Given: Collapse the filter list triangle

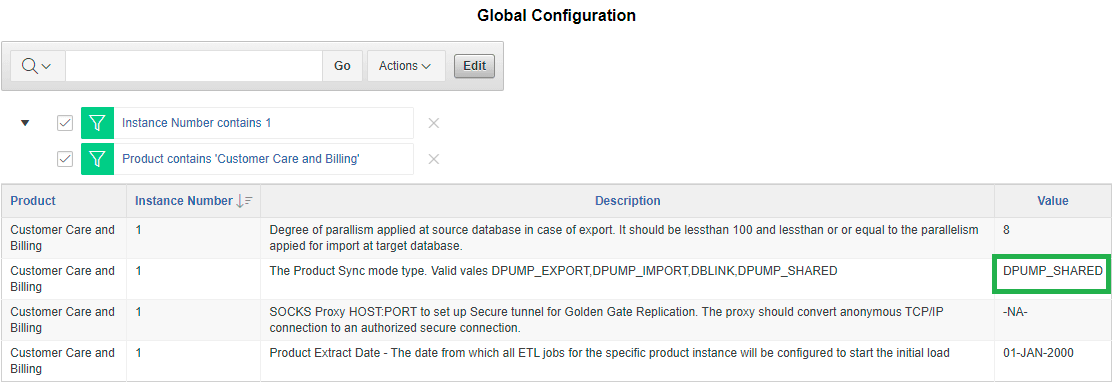Looking at the screenshot, I should click(26, 123).
